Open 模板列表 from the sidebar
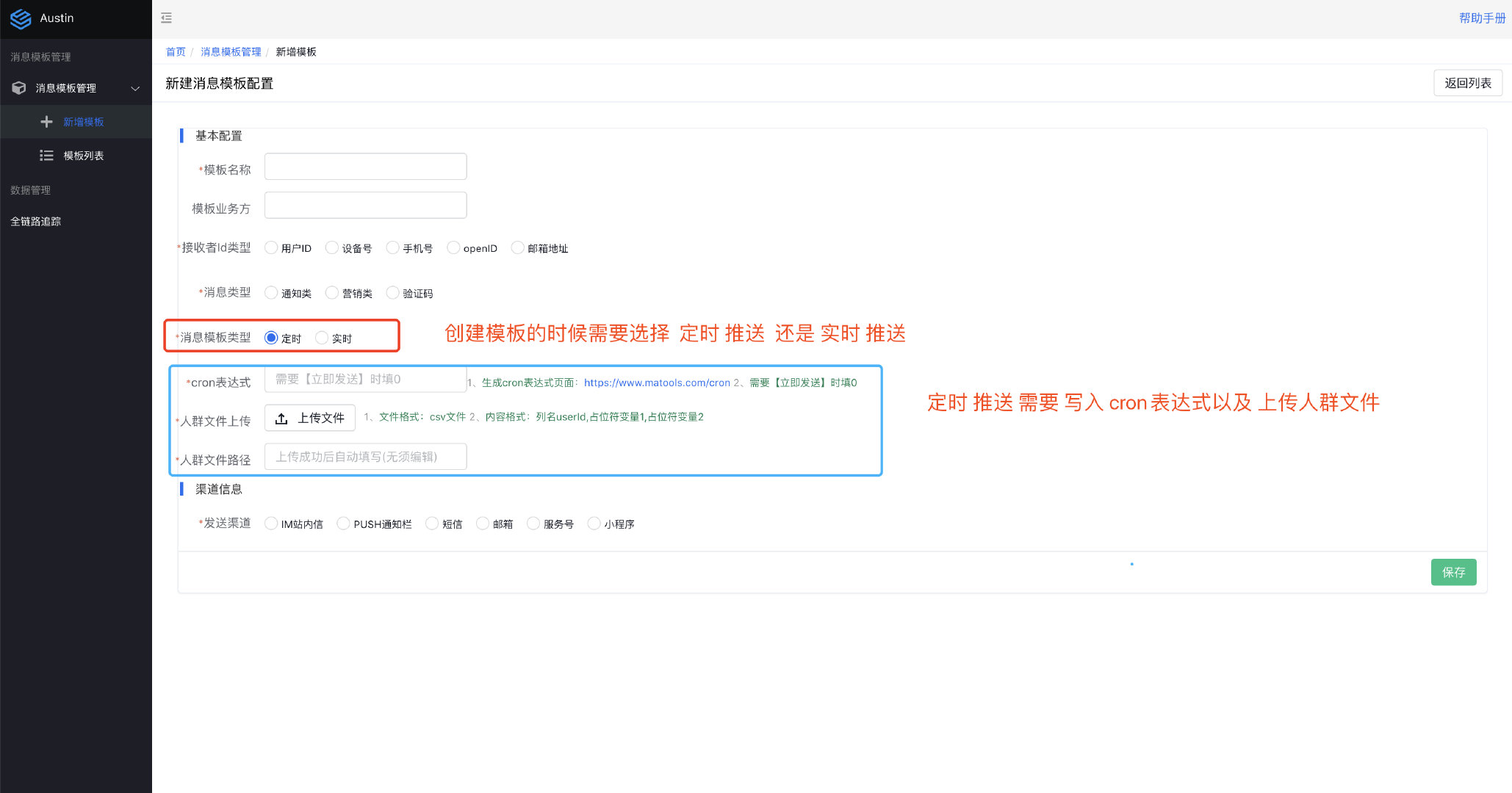The height and width of the screenshot is (793, 1512). (x=83, y=156)
